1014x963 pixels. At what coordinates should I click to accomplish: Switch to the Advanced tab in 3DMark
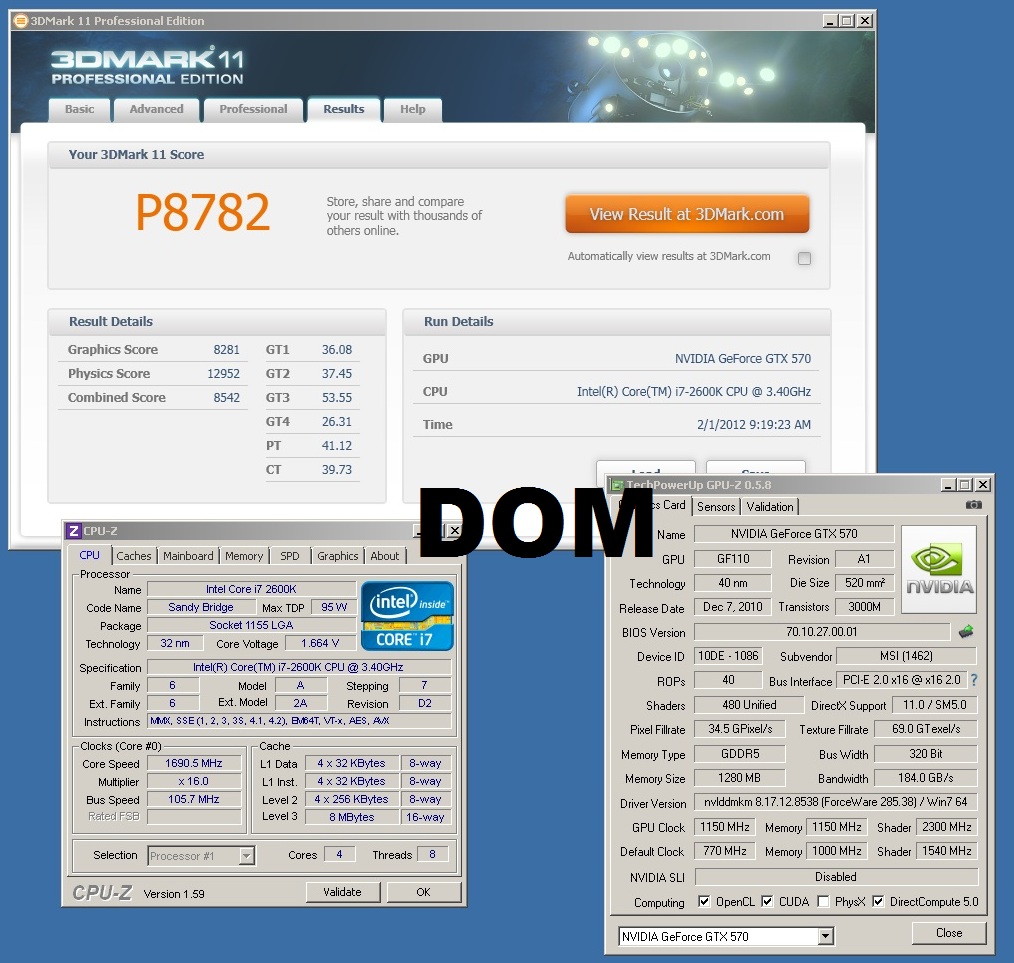tap(156, 109)
